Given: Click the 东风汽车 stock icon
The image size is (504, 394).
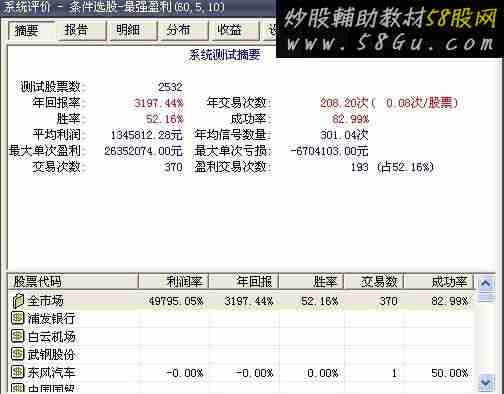Looking at the screenshot, I should (x=18, y=372).
